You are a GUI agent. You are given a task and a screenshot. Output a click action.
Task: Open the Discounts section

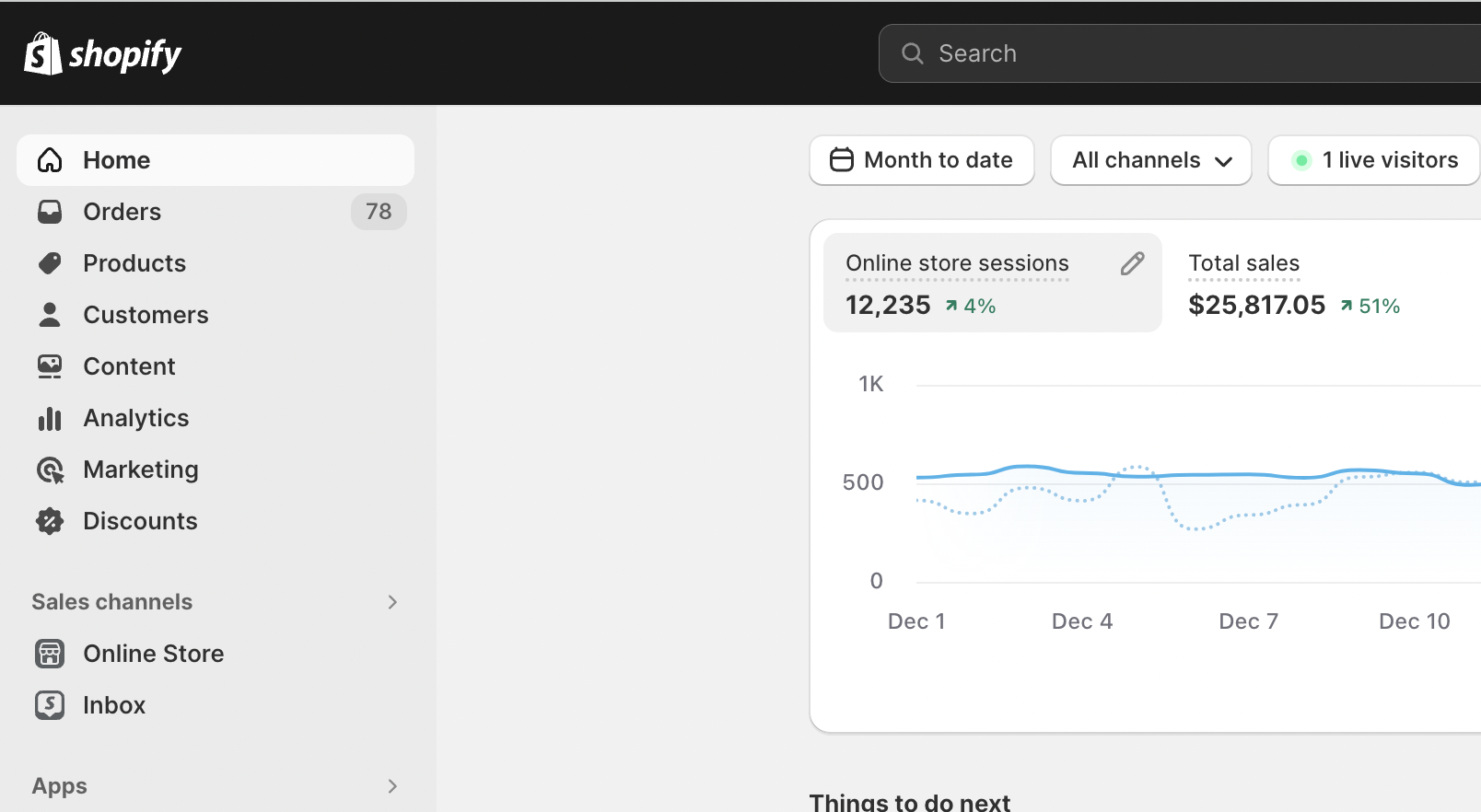pyautogui.click(x=216, y=521)
